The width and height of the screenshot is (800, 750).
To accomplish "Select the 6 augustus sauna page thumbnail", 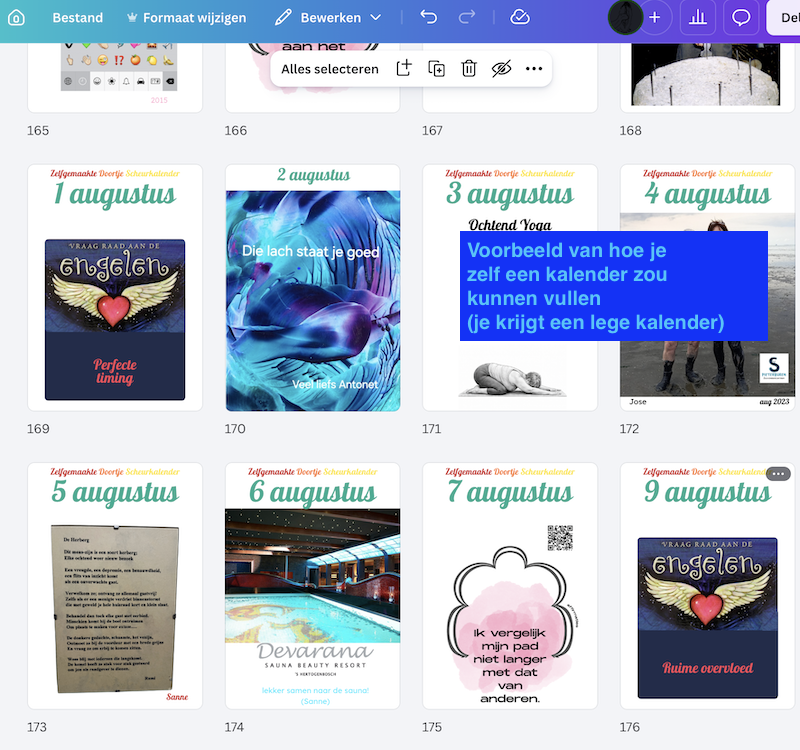I will tap(312, 585).
